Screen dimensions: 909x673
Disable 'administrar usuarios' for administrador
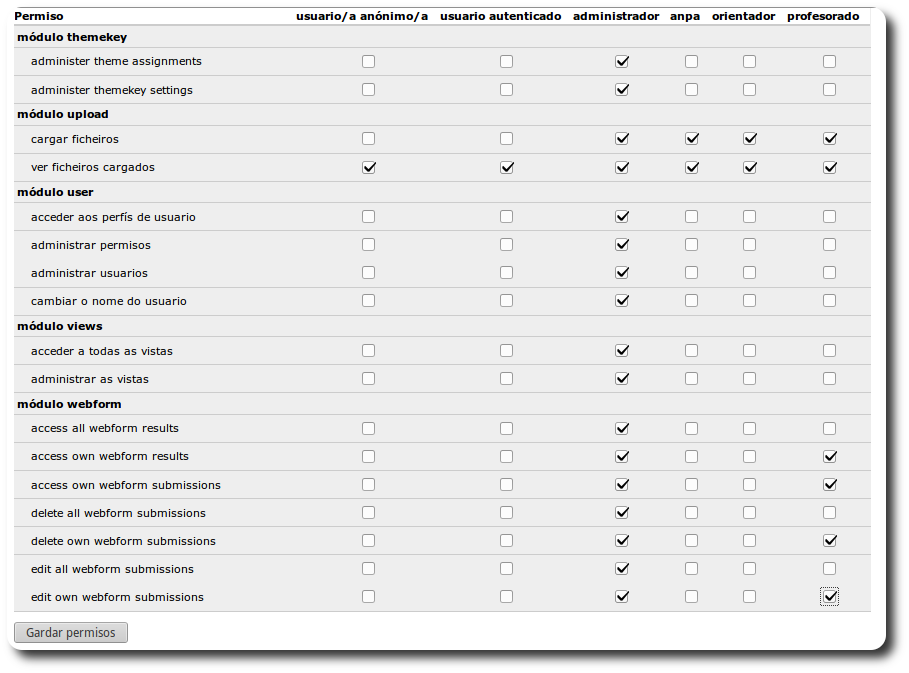(x=622, y=272)
